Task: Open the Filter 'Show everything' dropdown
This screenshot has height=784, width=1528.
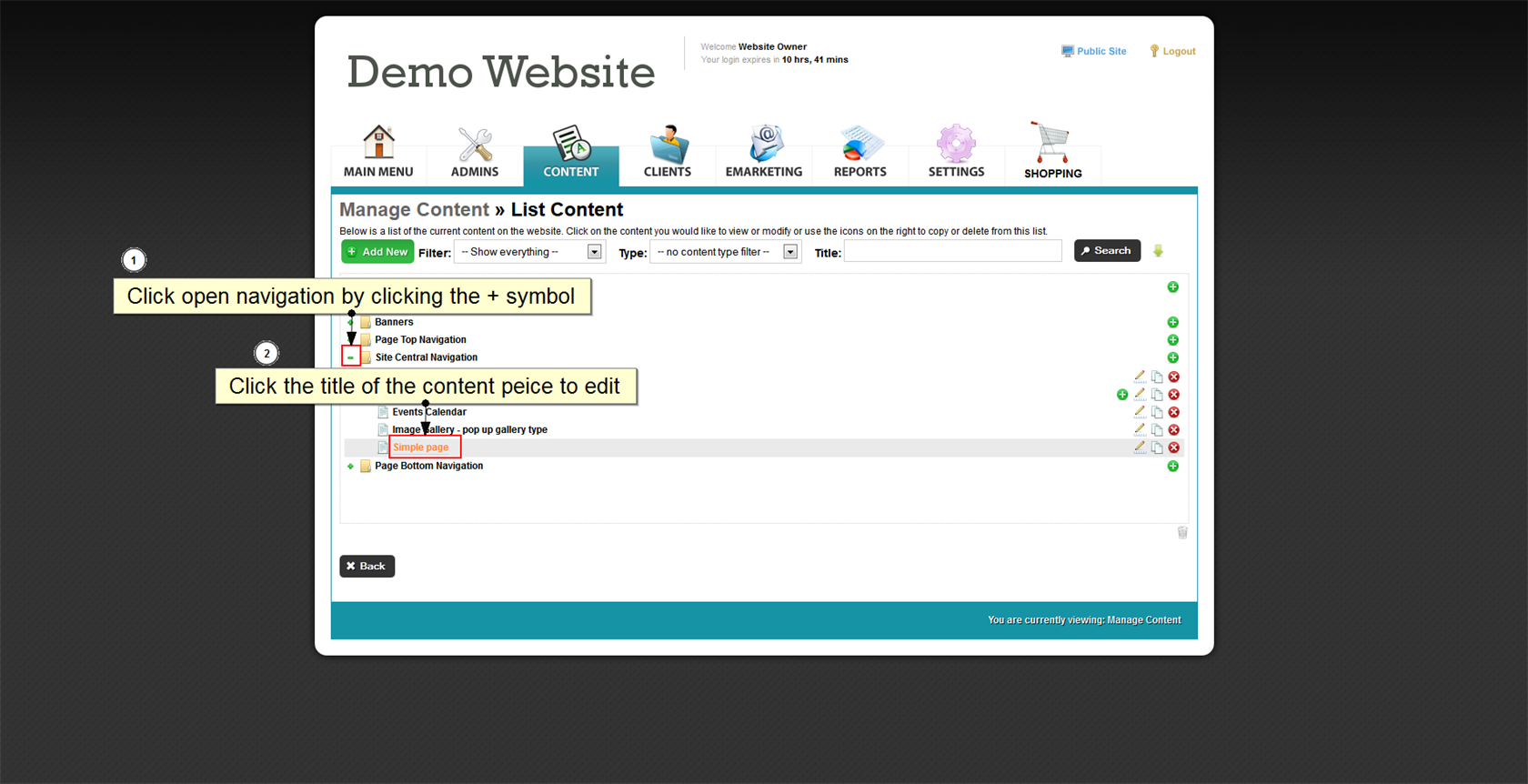Action: click(529, 252)
